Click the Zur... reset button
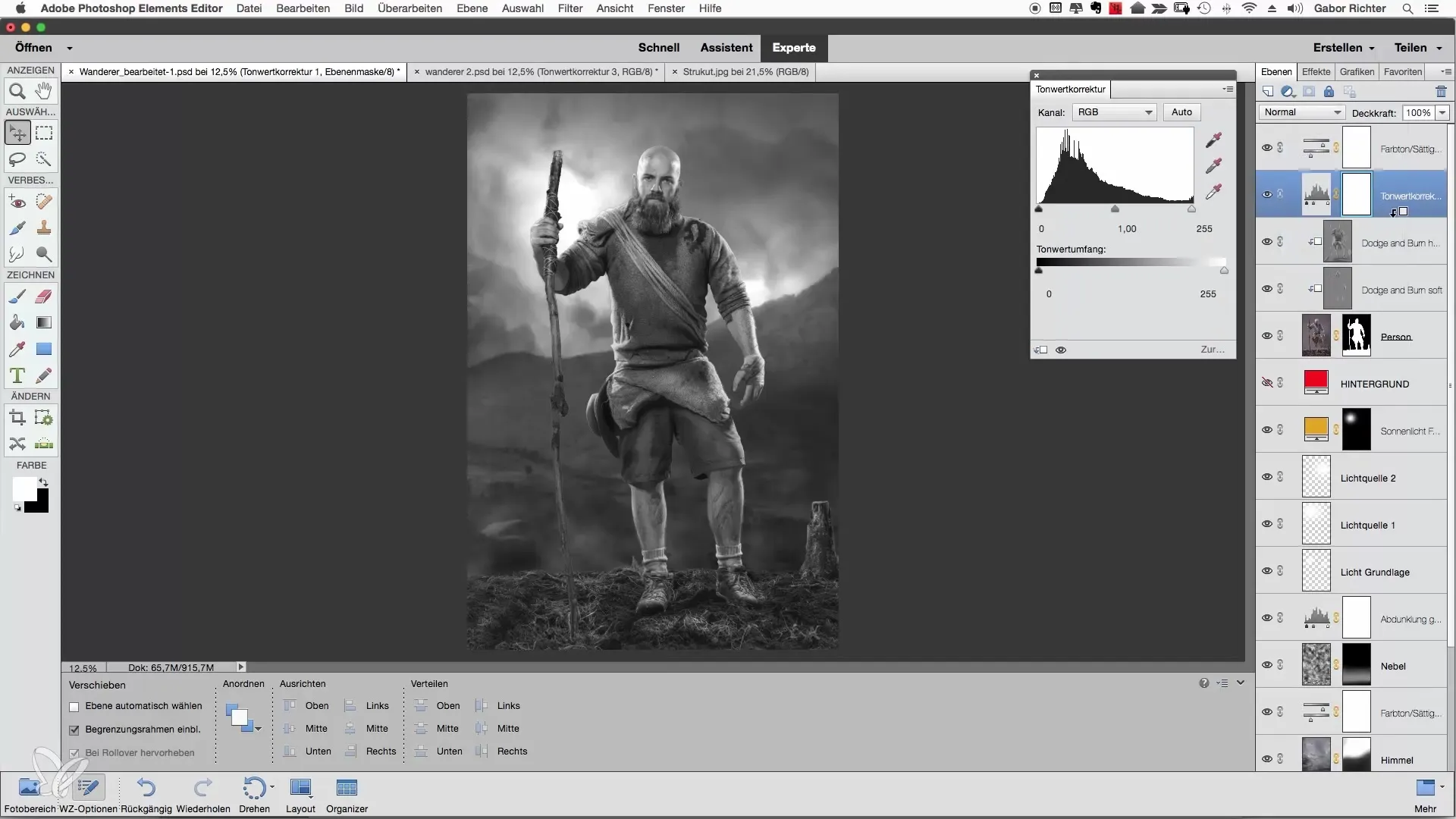The width and height of the screenshot is (1456, 819). point(1212,350)
